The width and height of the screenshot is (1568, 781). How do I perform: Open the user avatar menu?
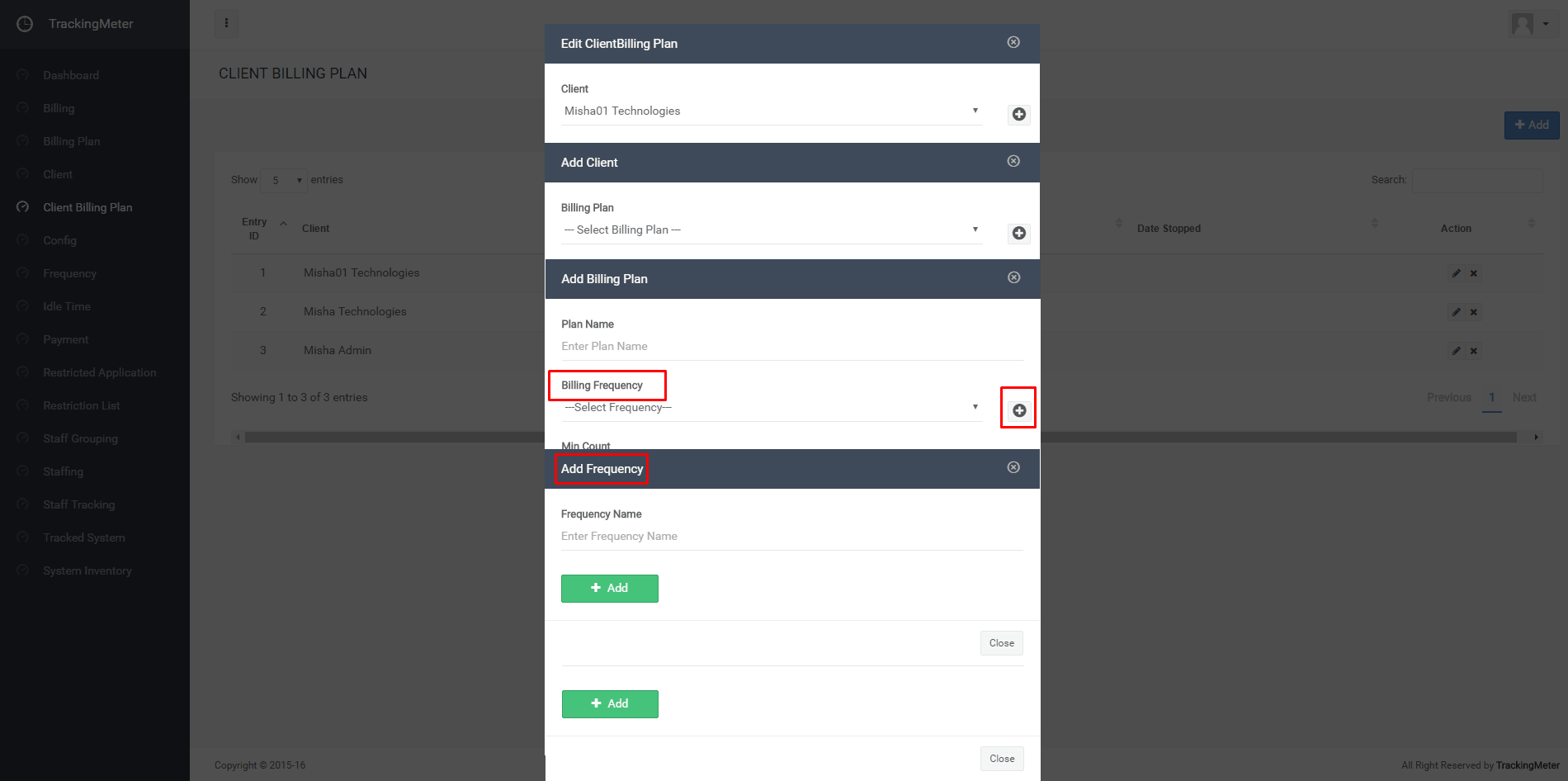coord(1529,24)
